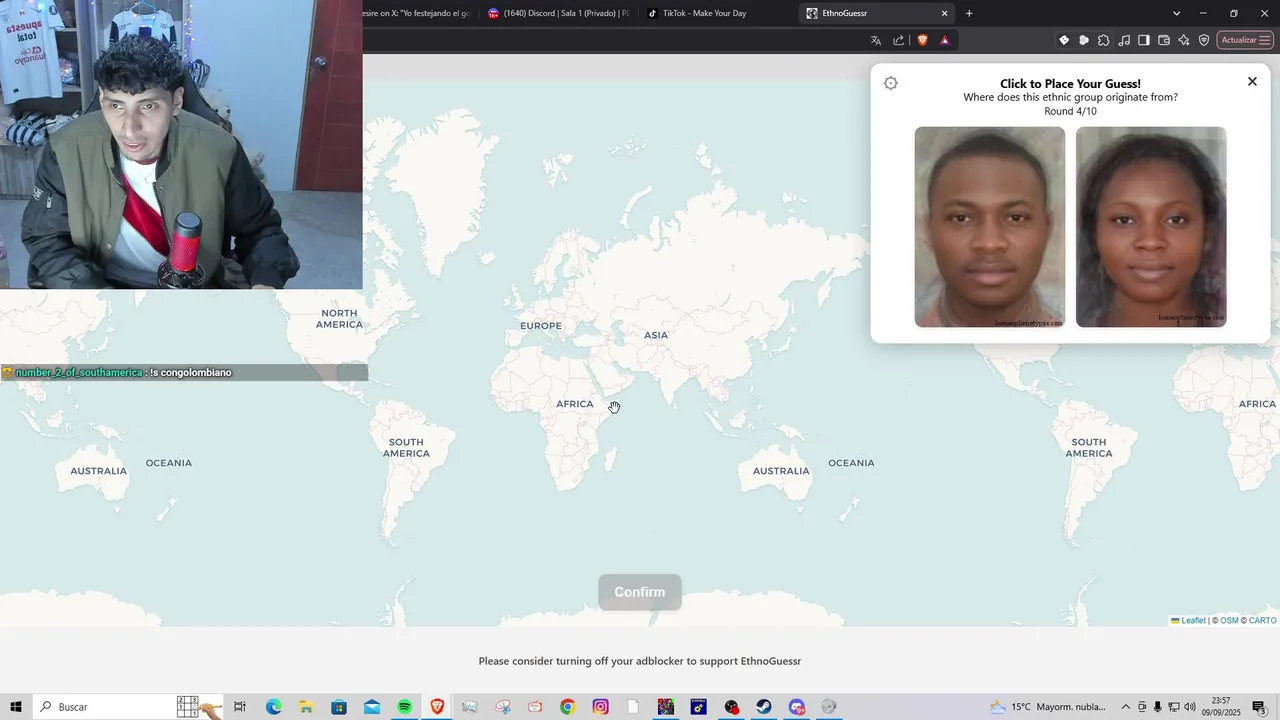Image resolution: width=1280 pixels, height=720 pixels.
Task: Show hidden system tray icons
Action: coord(1125,707)
